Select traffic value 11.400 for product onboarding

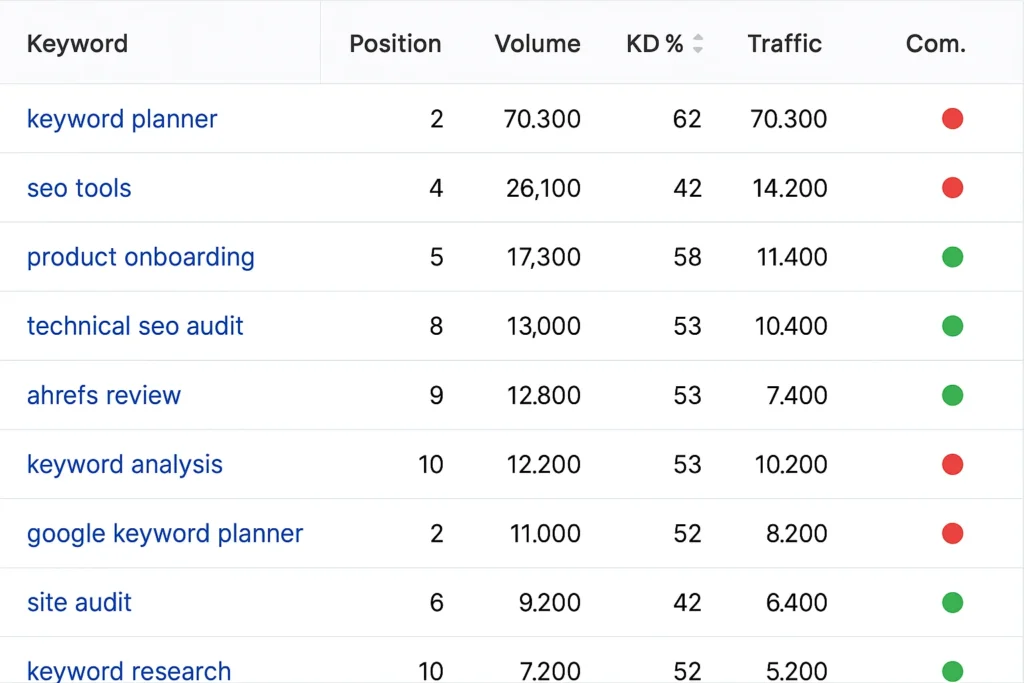(x=792, y=257)
